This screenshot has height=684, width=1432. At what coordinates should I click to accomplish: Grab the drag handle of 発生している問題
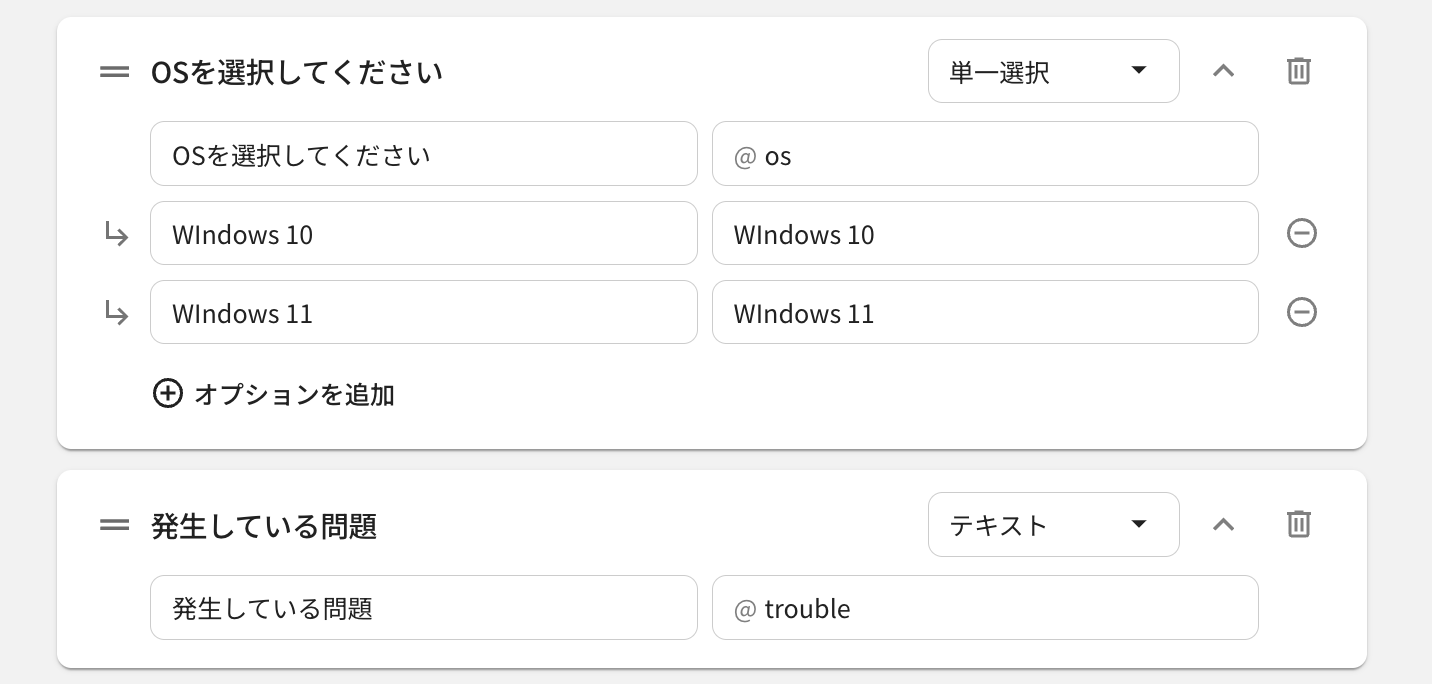pos(115,525)
